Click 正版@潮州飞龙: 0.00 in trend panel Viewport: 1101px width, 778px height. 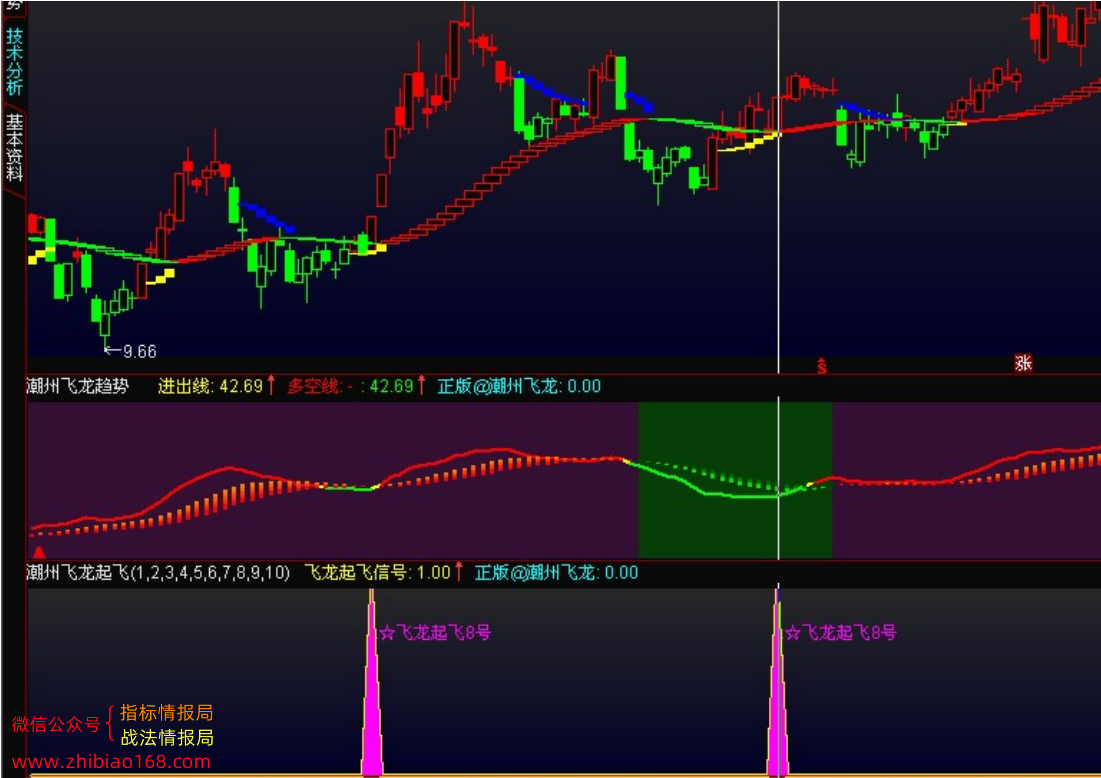pos(519,386)
